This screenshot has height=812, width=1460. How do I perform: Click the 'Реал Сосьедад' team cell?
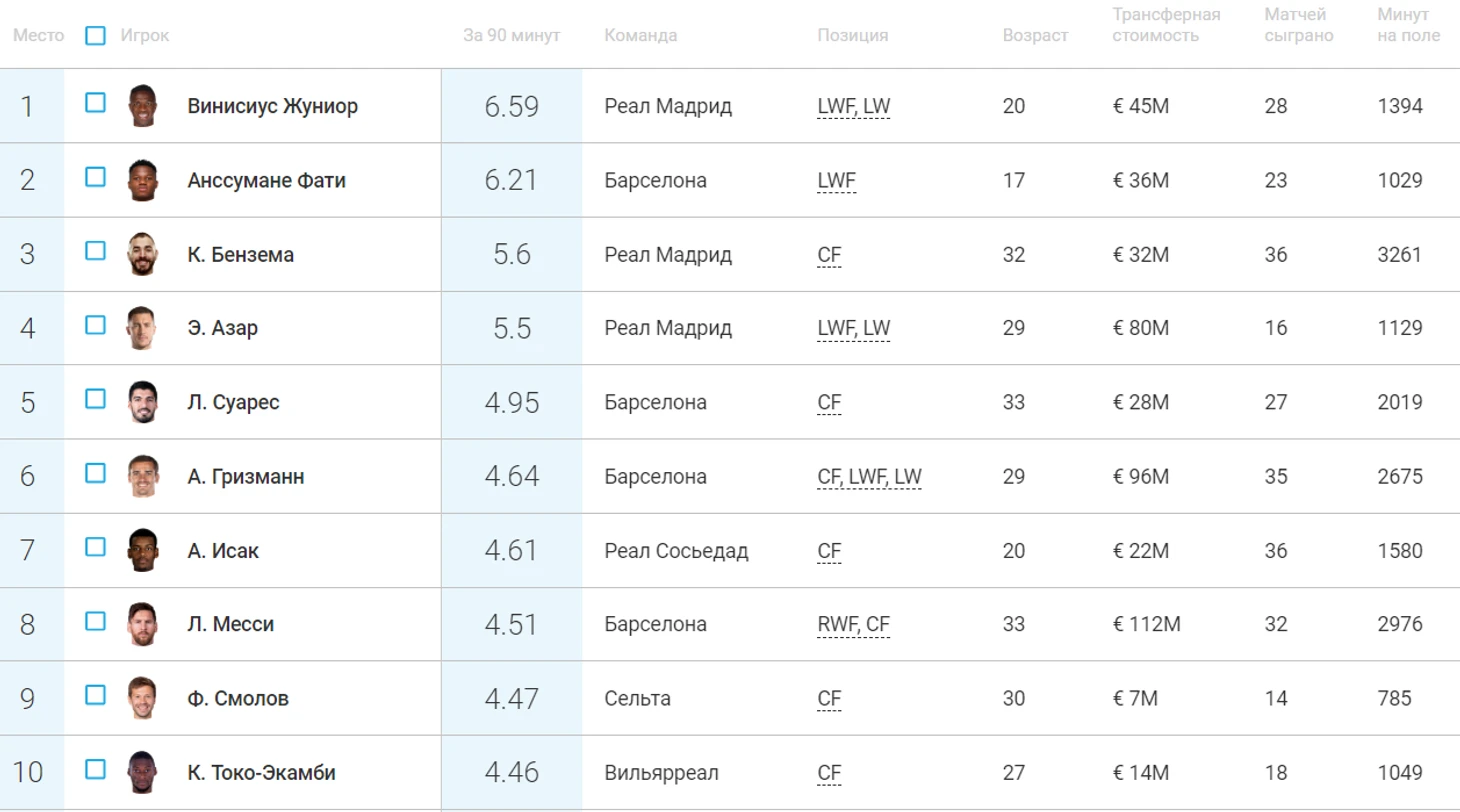click(x=676, y=550)
